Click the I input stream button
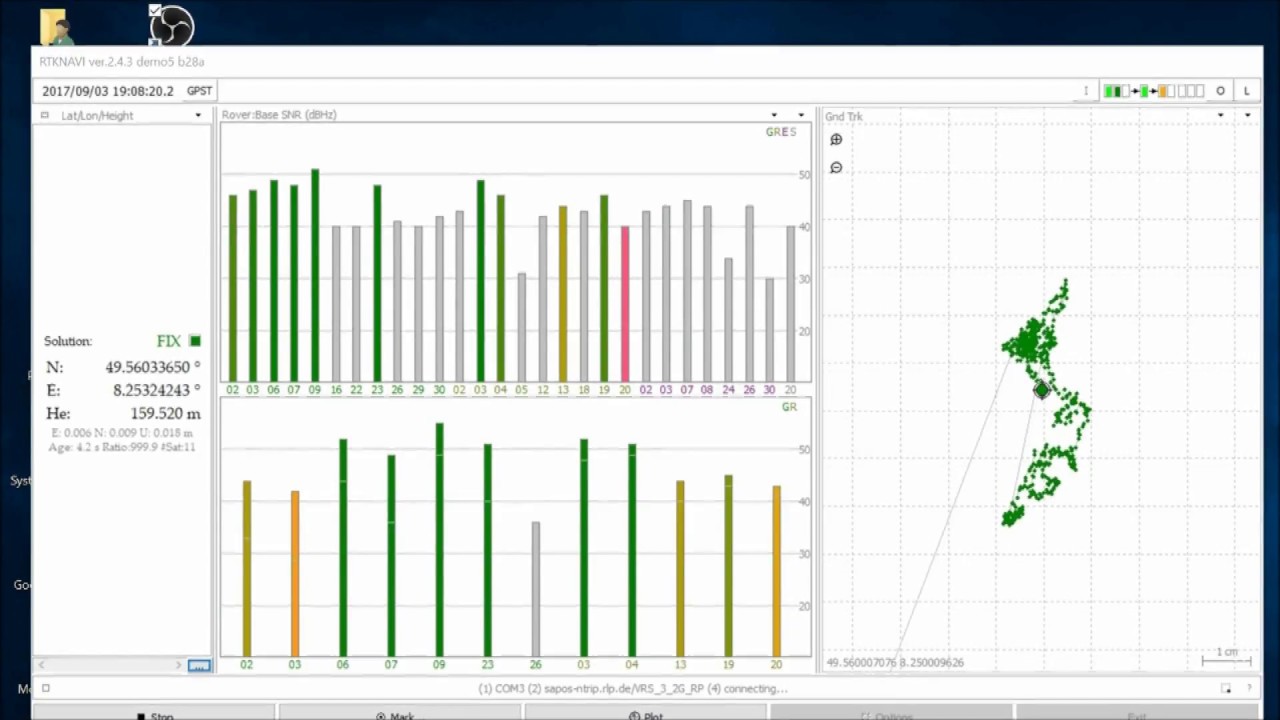The width and height of the screenshot is (1280, 720). [1086, 91]
